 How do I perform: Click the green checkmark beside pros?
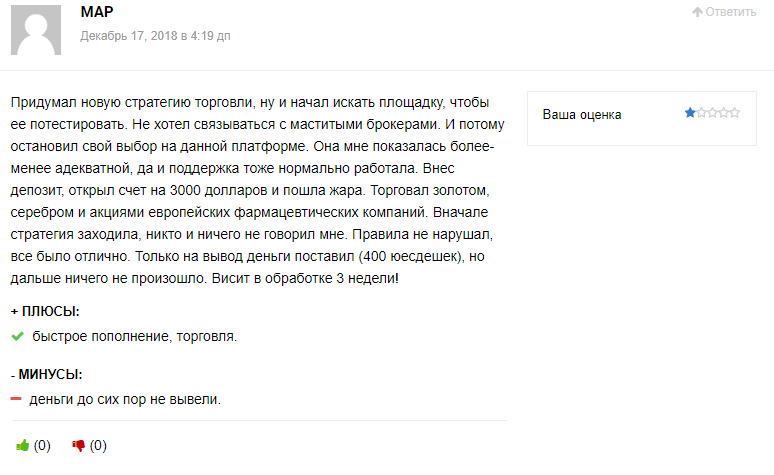(x=17, y=336)
